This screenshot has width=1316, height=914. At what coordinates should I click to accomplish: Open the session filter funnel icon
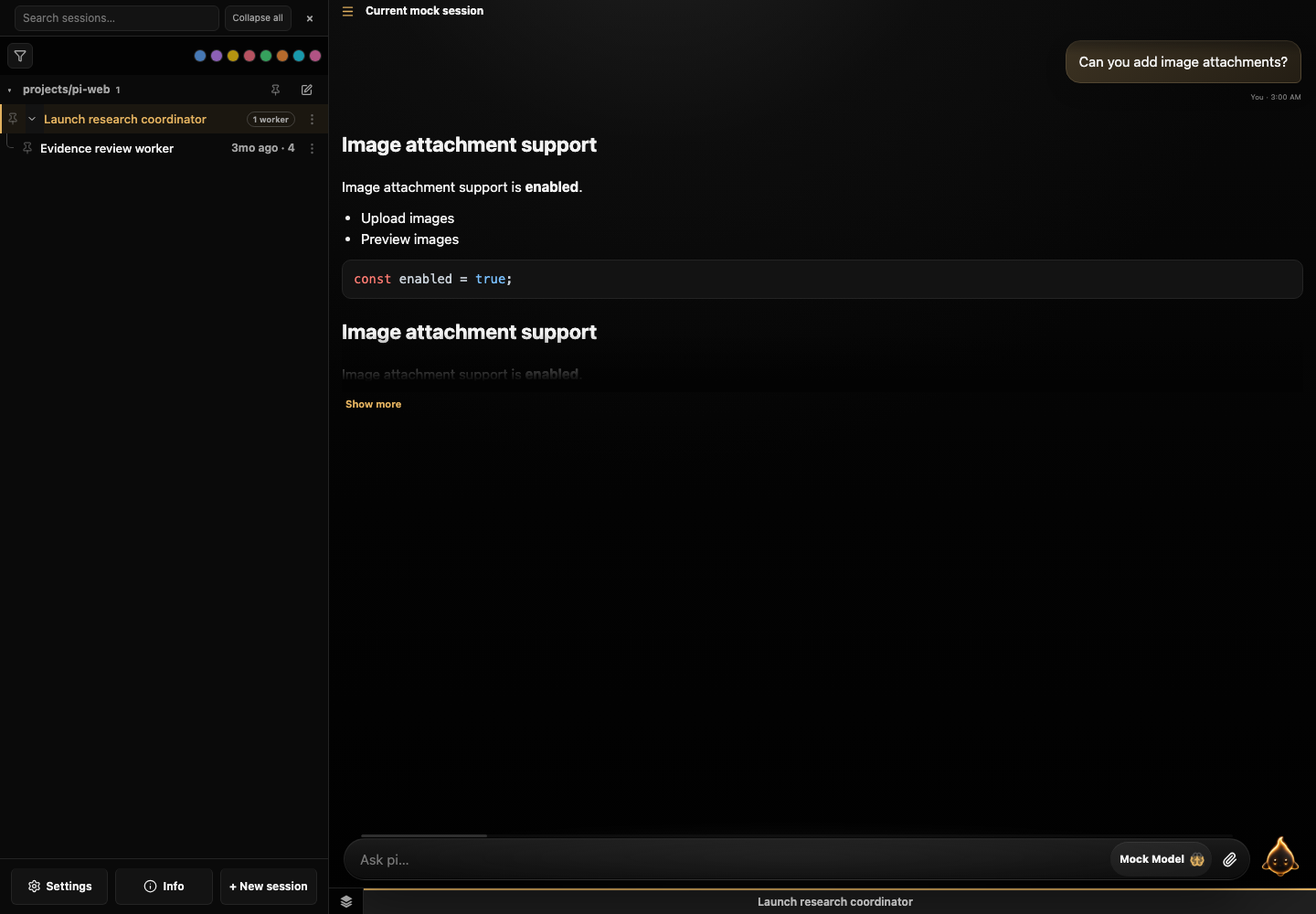20,56
